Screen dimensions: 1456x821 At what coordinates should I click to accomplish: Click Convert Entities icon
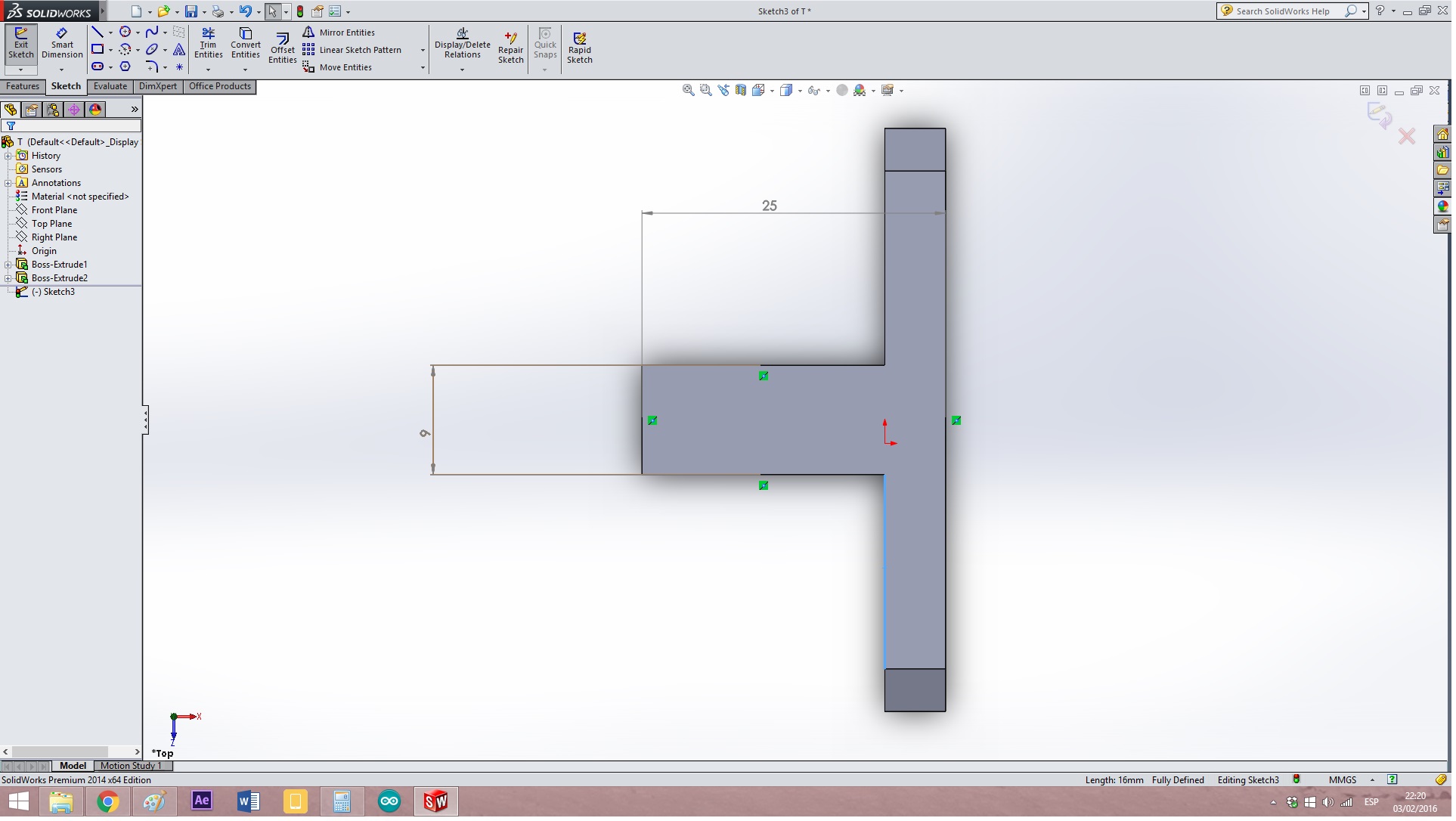(x=246, y=43)
